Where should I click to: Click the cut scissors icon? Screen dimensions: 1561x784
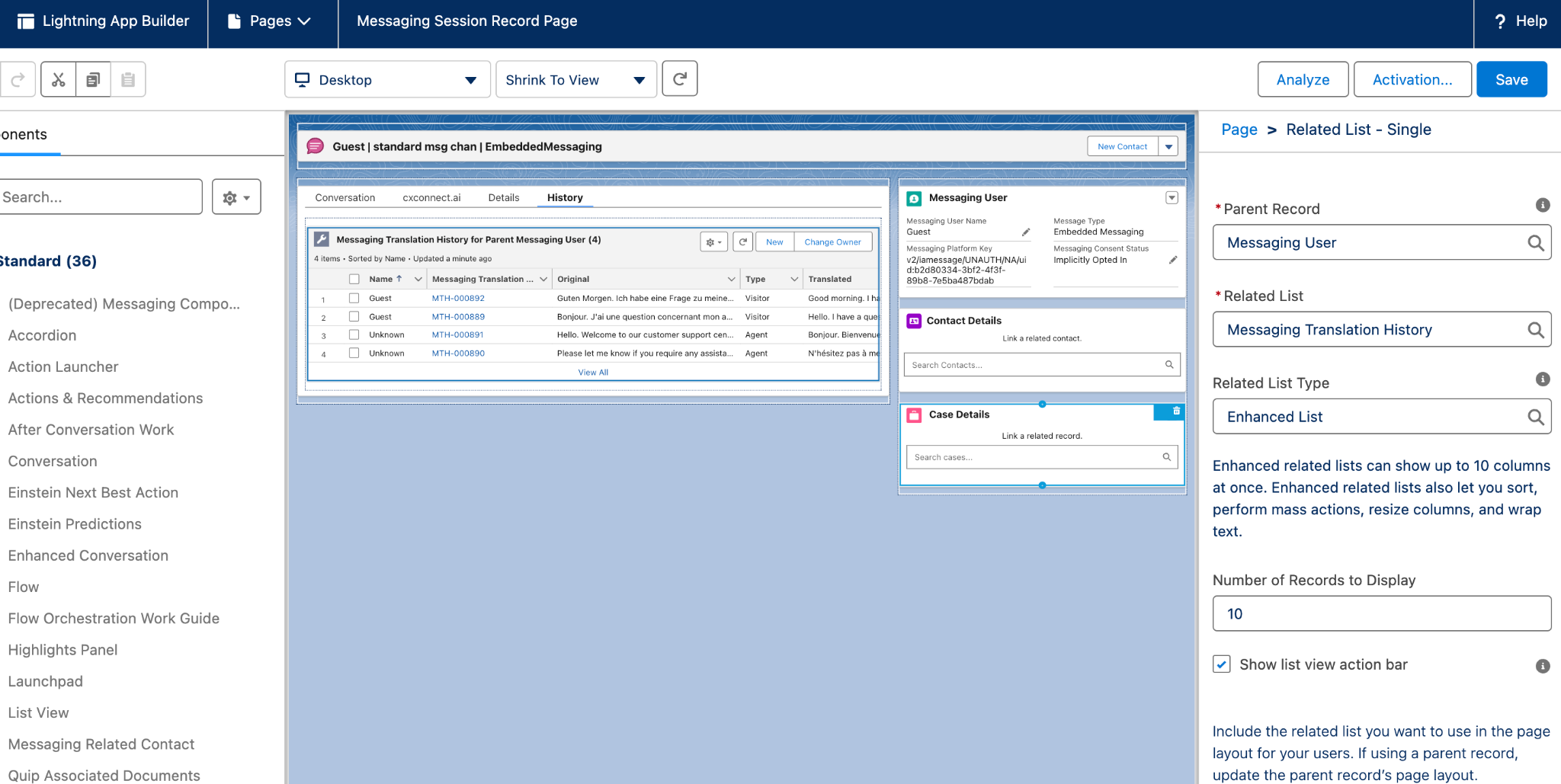[x=59, y=79]
